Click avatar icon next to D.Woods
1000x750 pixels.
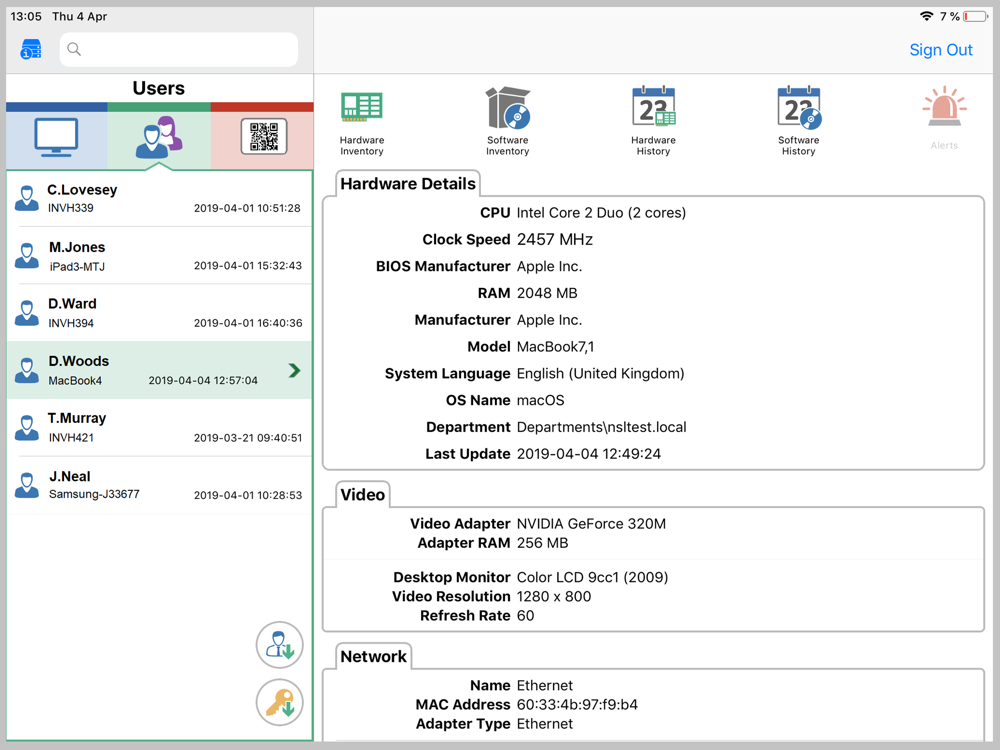(27, 371)
